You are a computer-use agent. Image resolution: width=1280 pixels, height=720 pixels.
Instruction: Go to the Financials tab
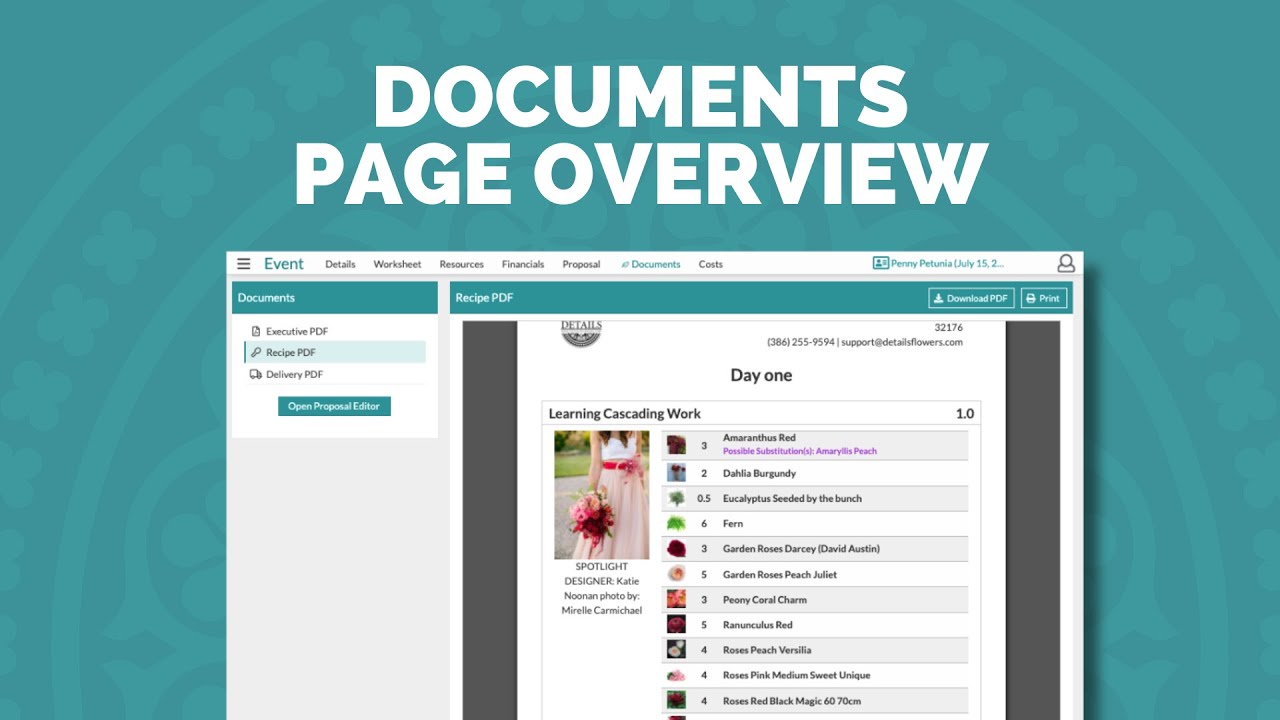pyautogui.click(x=523, y=264)
